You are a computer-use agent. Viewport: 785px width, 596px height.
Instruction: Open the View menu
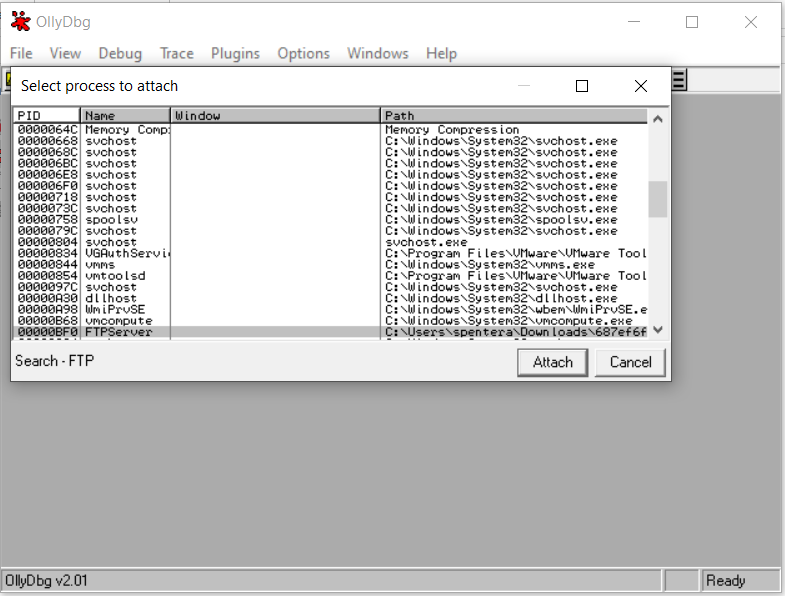[65, 53]
